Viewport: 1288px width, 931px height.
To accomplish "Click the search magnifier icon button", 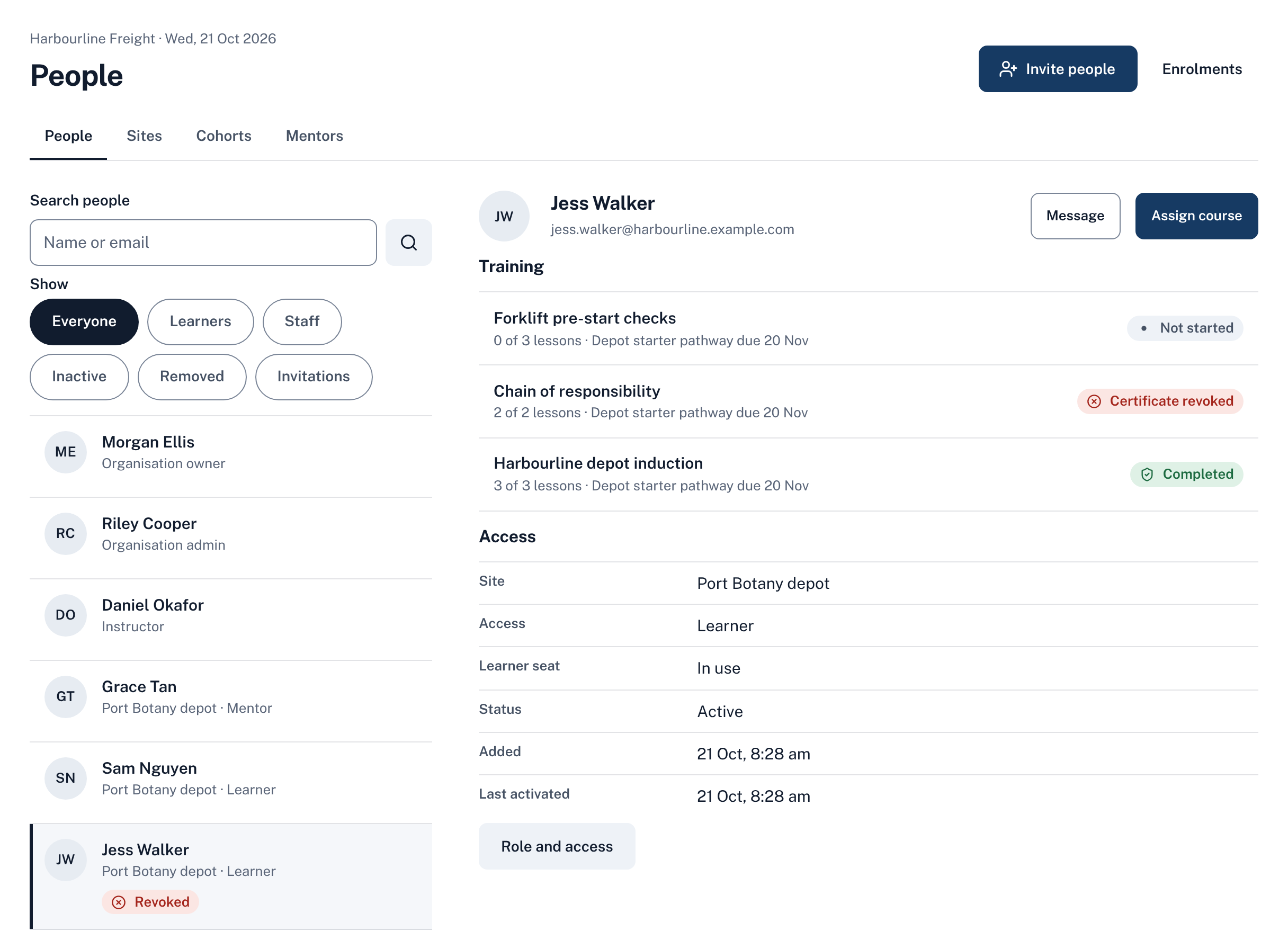I will 408,243.
